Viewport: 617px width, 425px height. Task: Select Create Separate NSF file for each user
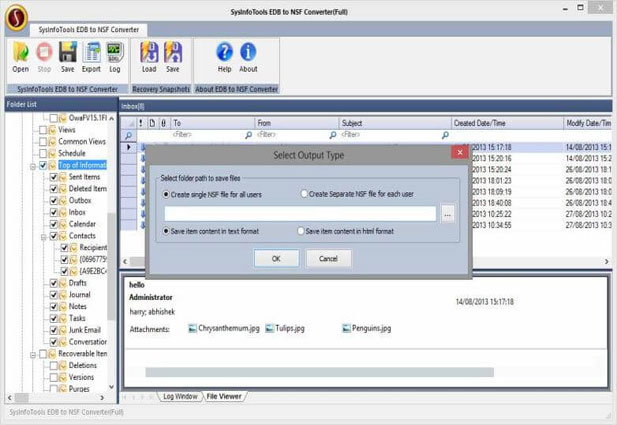(x=304, y=194)
